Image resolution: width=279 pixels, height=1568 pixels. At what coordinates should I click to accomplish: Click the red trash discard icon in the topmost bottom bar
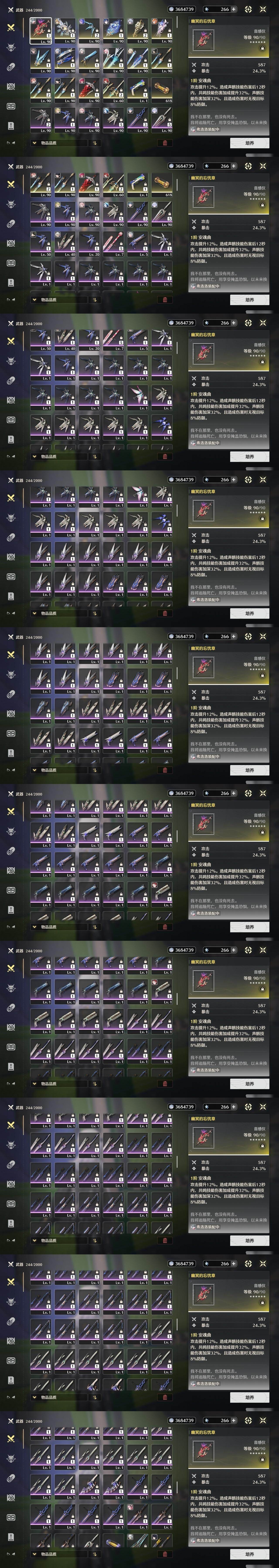tap(165, 143)
